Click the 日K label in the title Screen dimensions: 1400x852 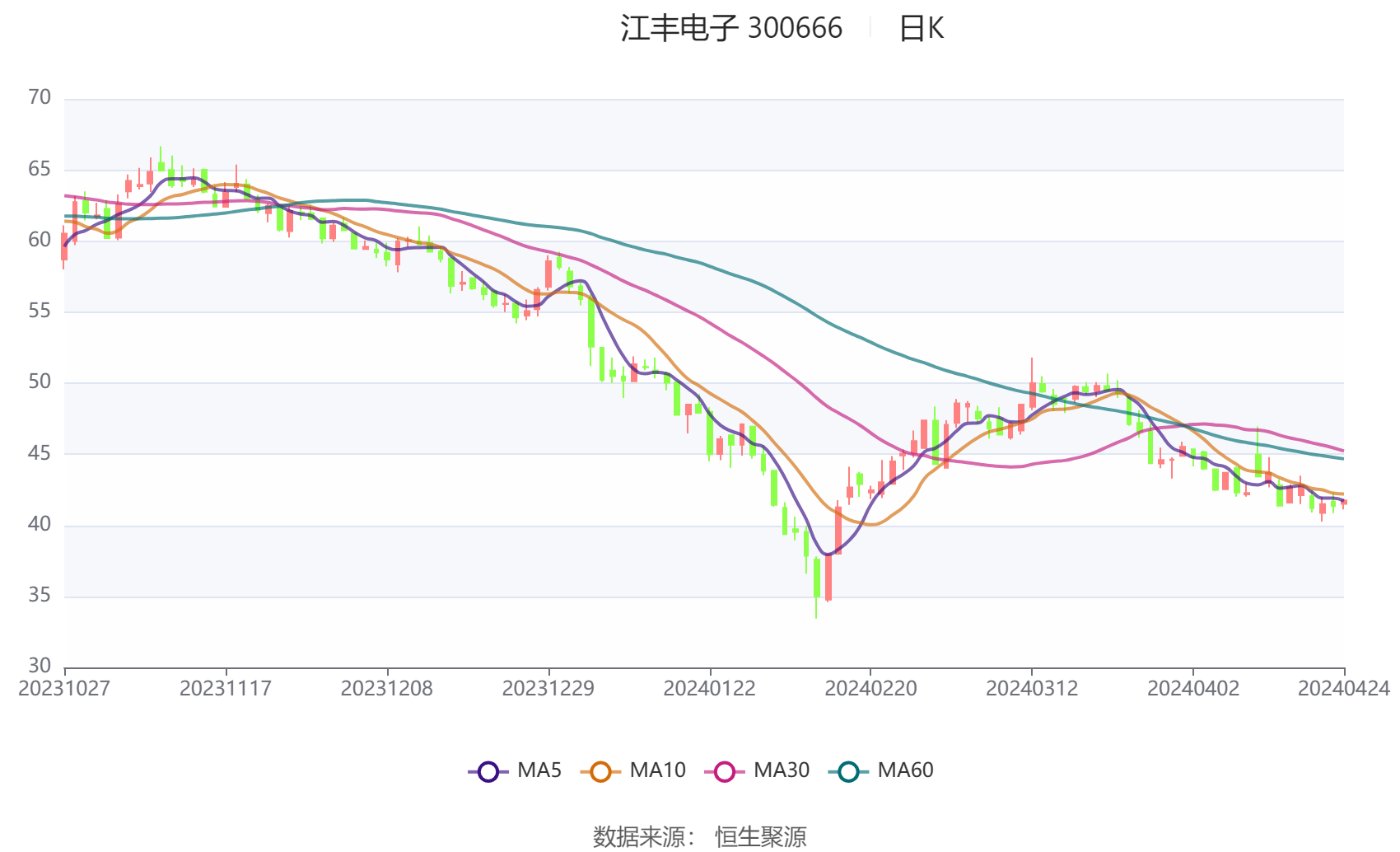921,29
